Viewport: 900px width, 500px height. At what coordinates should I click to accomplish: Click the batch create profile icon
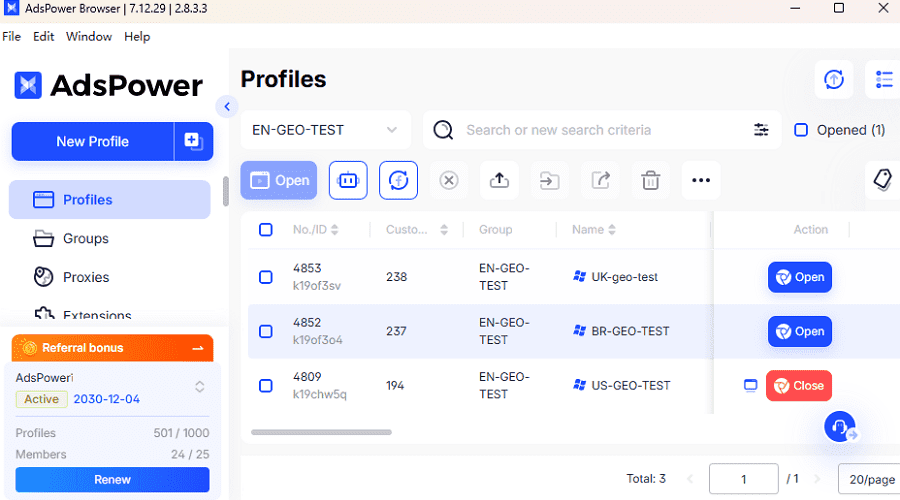[x=193, y=141]
